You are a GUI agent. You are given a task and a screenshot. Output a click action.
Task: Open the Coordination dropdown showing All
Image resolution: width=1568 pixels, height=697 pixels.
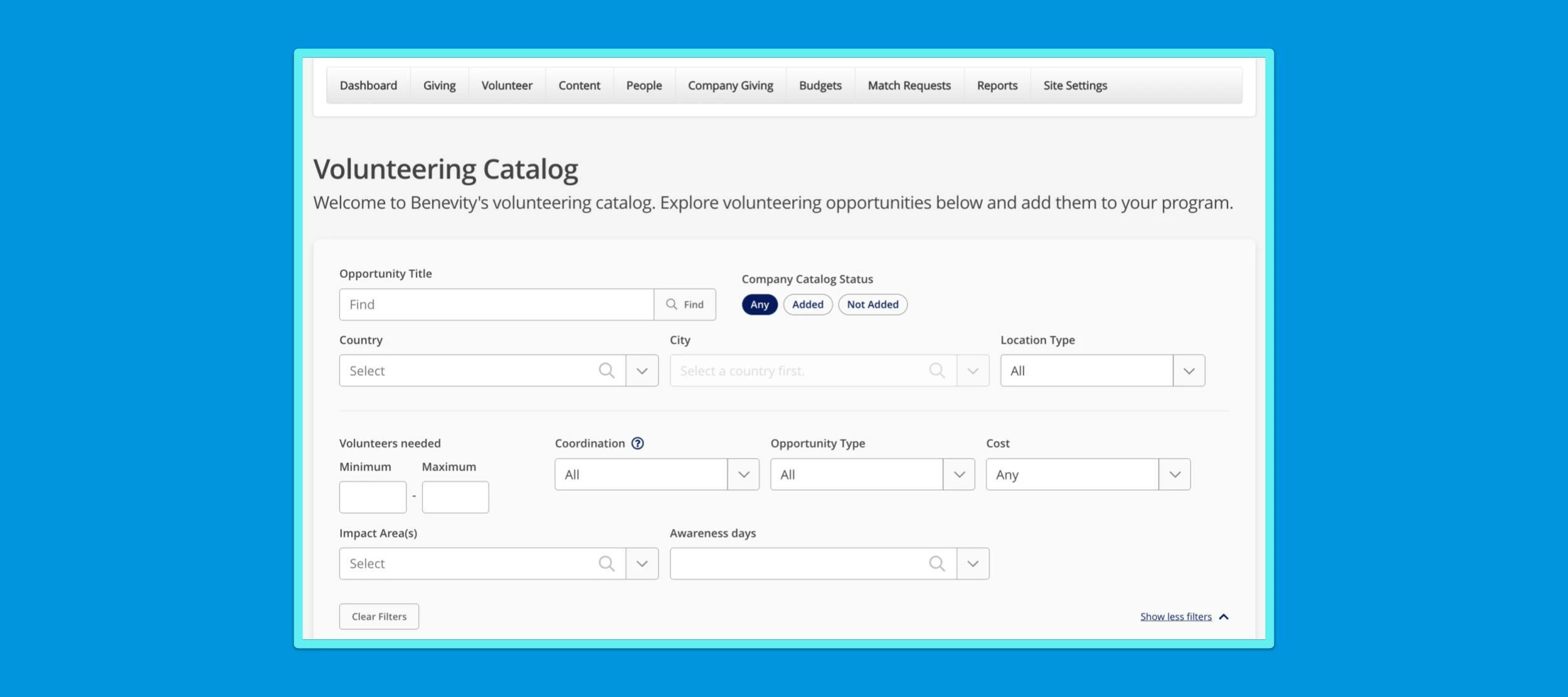[743, 474]
